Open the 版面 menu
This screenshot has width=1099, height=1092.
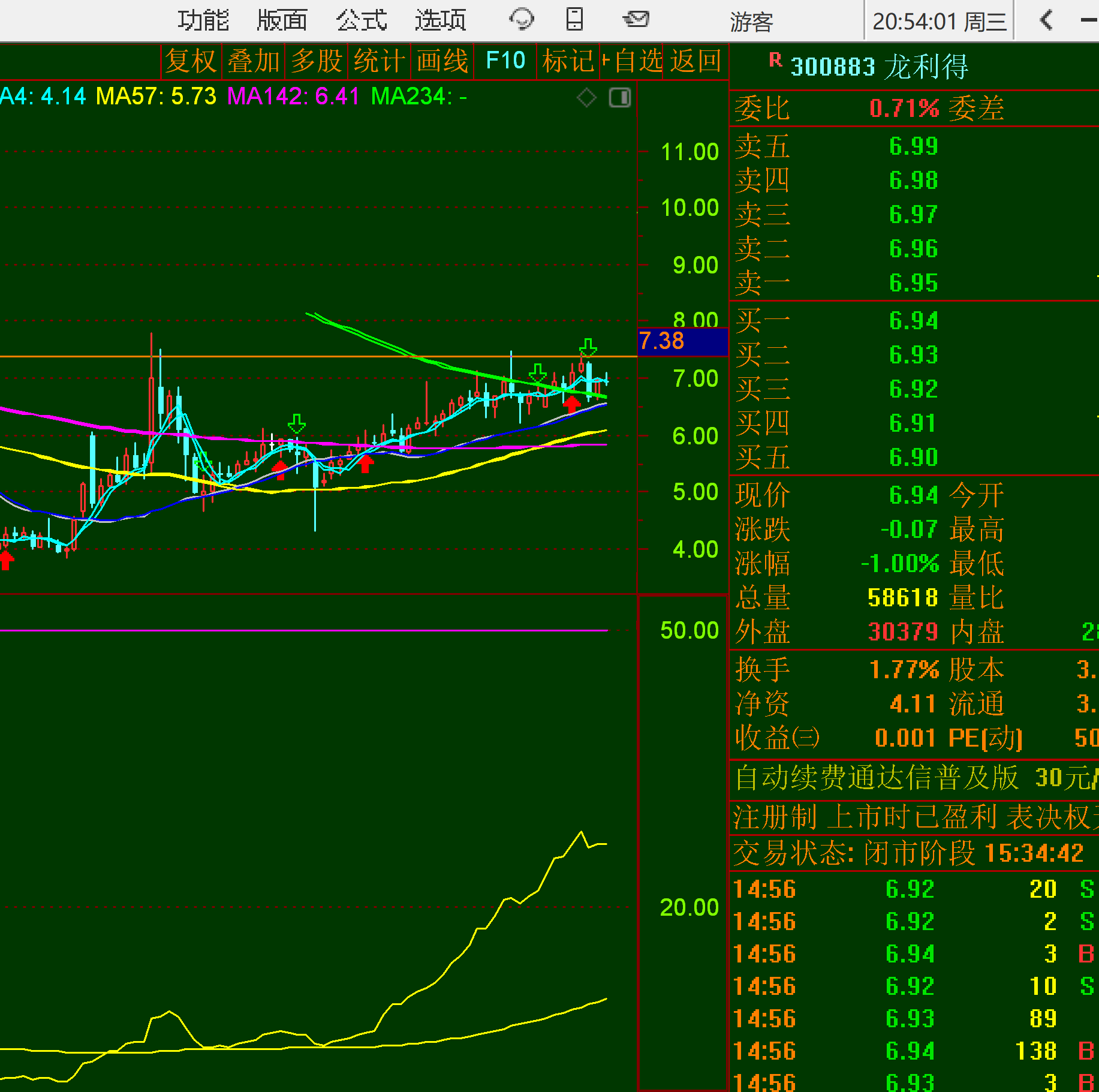[x=282, y=20]
